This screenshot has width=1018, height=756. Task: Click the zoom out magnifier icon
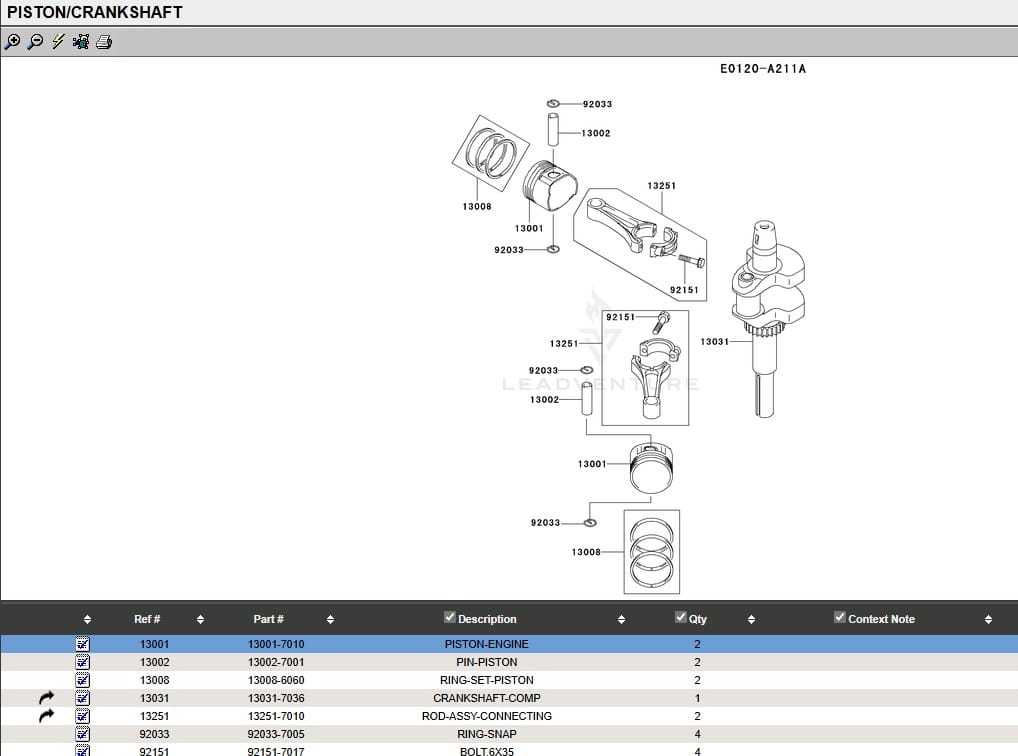(35, 42)
